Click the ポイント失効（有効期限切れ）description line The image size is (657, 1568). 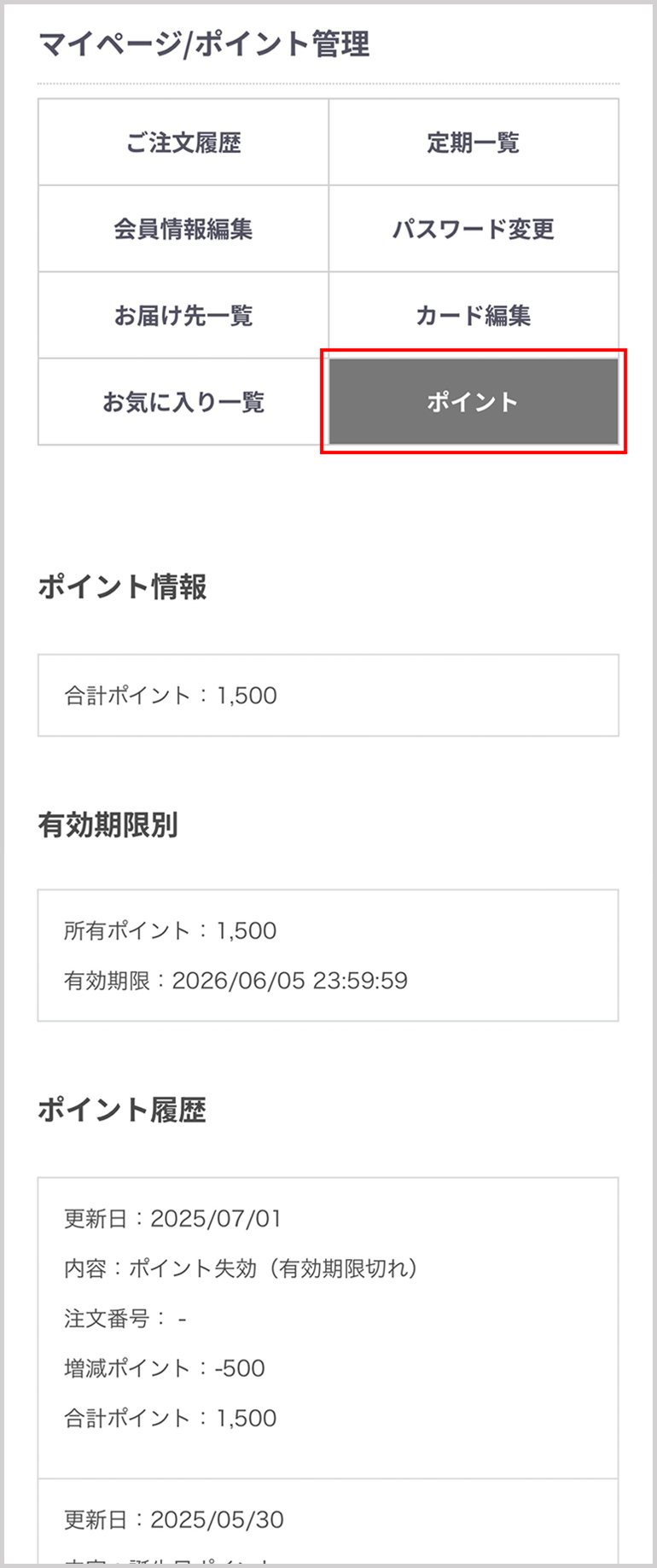(241, 1268)
